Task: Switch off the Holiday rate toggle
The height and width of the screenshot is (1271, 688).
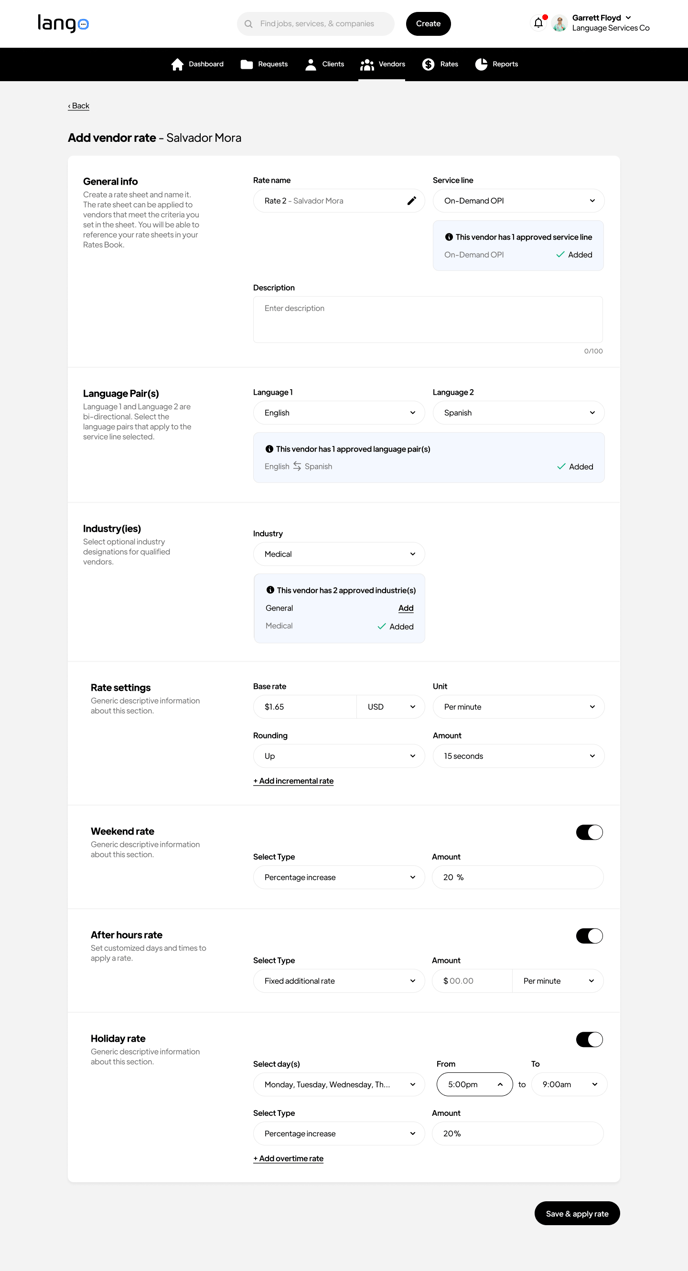Action: [x=589, y=1040]
